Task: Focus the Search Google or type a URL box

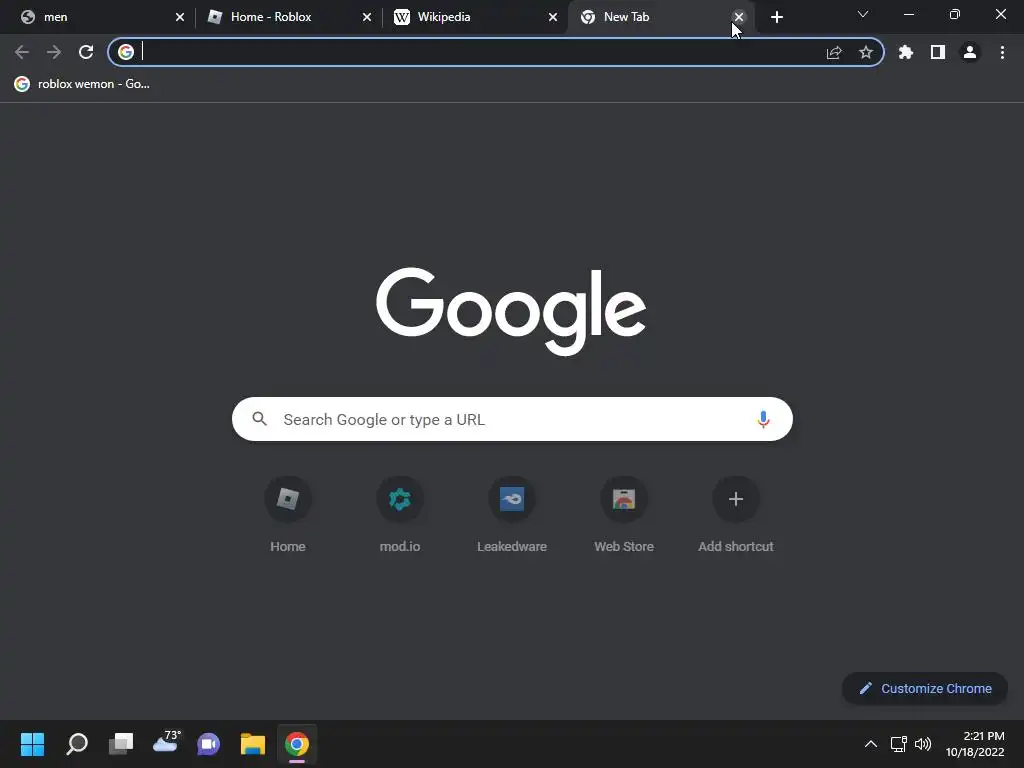Action: [512, 419]
